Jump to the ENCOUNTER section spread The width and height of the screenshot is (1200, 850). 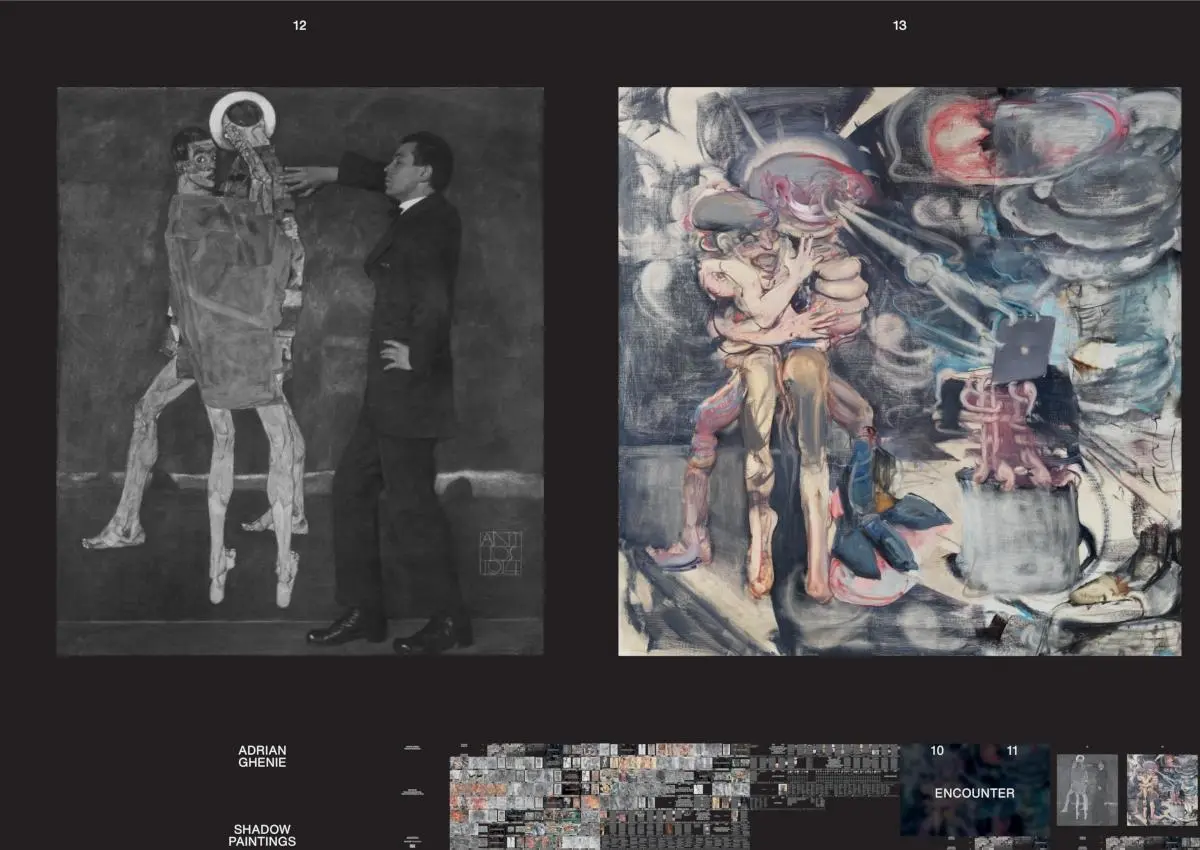[x=975, y=790]
